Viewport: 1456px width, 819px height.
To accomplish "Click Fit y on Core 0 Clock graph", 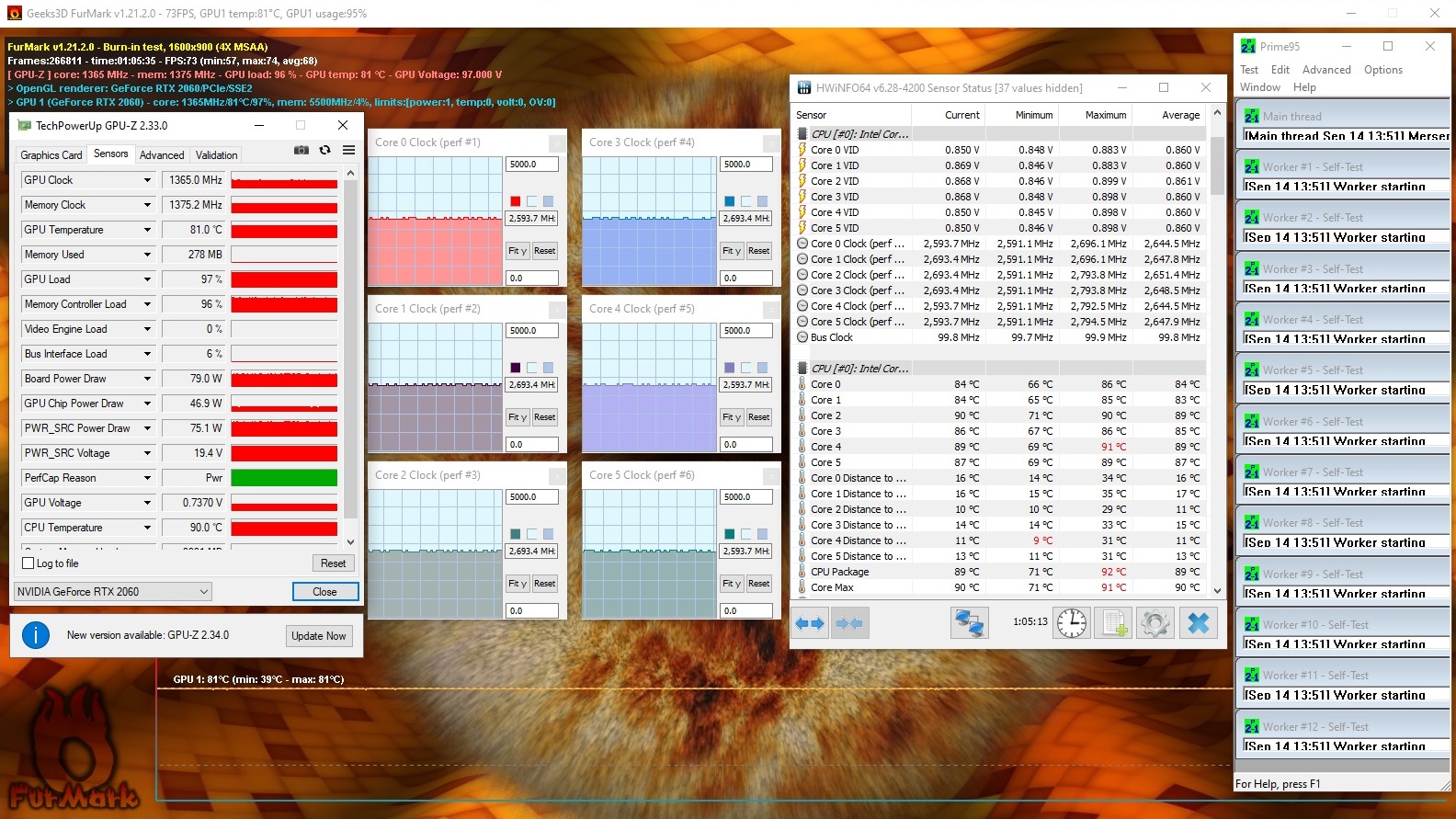I will tap(518, 251).
